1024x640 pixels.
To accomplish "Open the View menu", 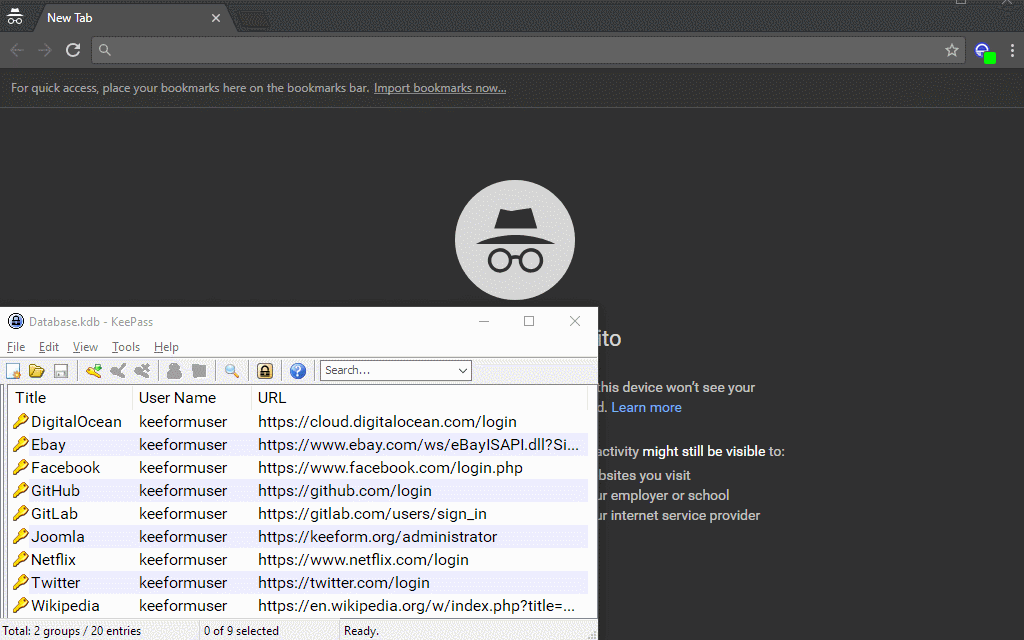I will 85,346.
